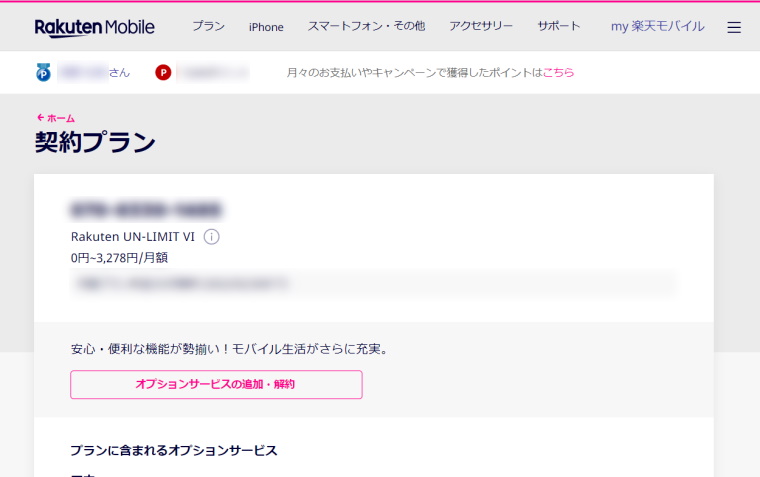Open the サポート navigation item
Screen dimensions: 760x477
[x=558, y=27]
